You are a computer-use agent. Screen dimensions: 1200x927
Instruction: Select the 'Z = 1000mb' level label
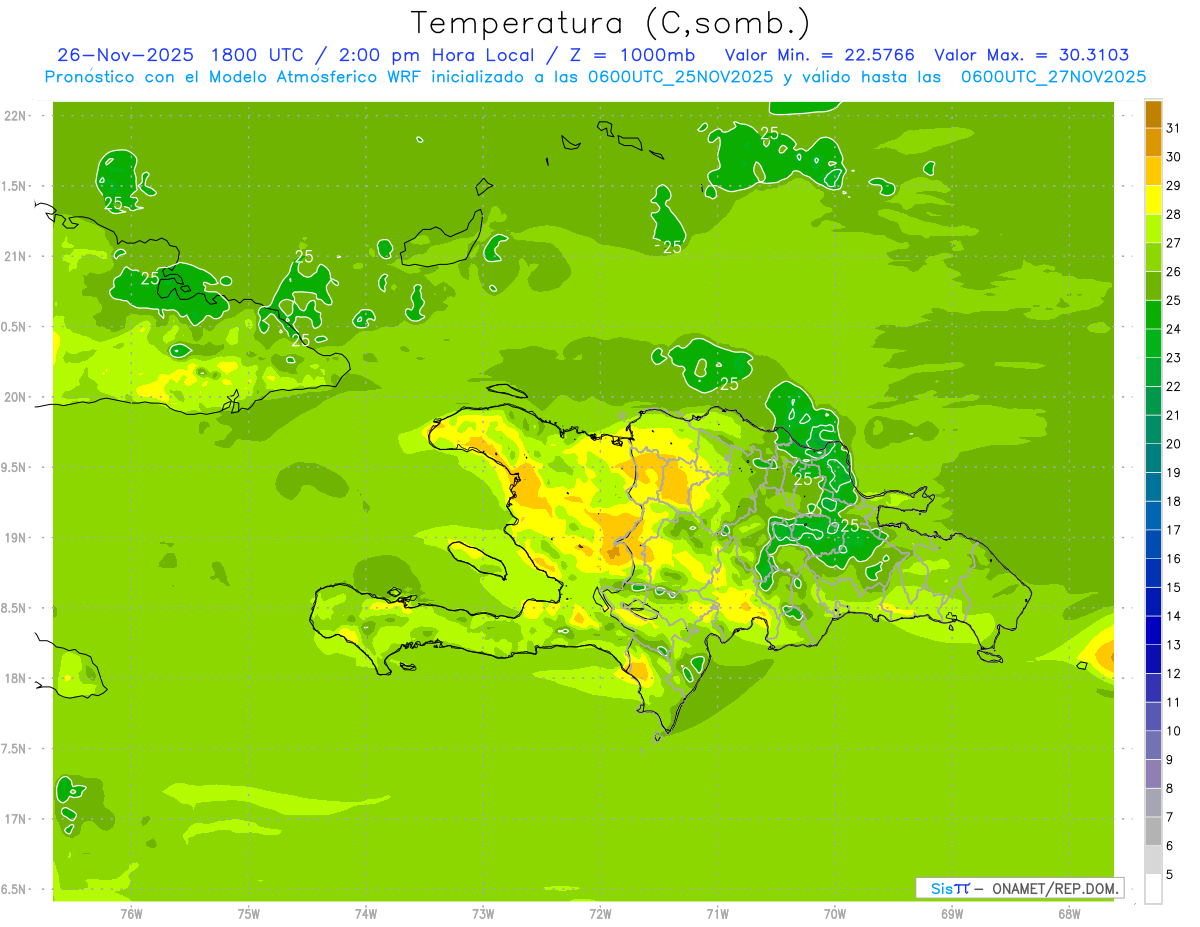(x=633, y=56)
